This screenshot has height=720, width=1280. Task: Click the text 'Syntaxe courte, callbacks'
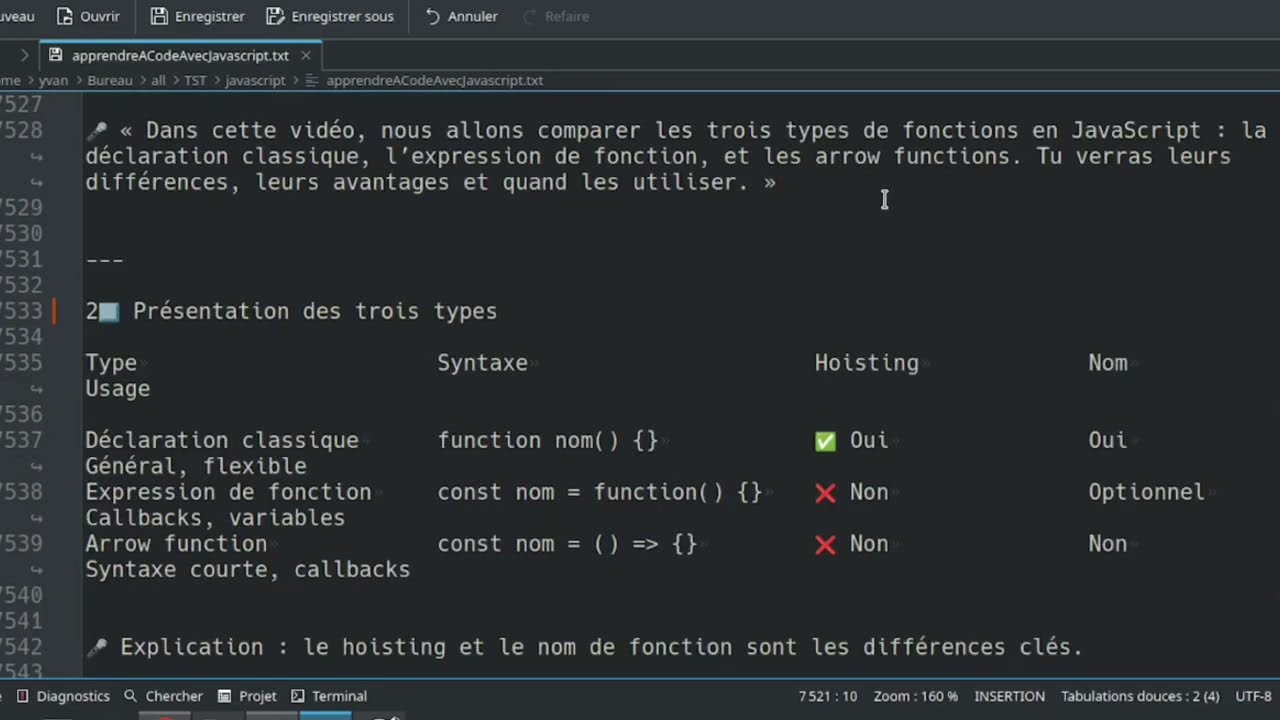pyautogui.click(x=248, y=570)
